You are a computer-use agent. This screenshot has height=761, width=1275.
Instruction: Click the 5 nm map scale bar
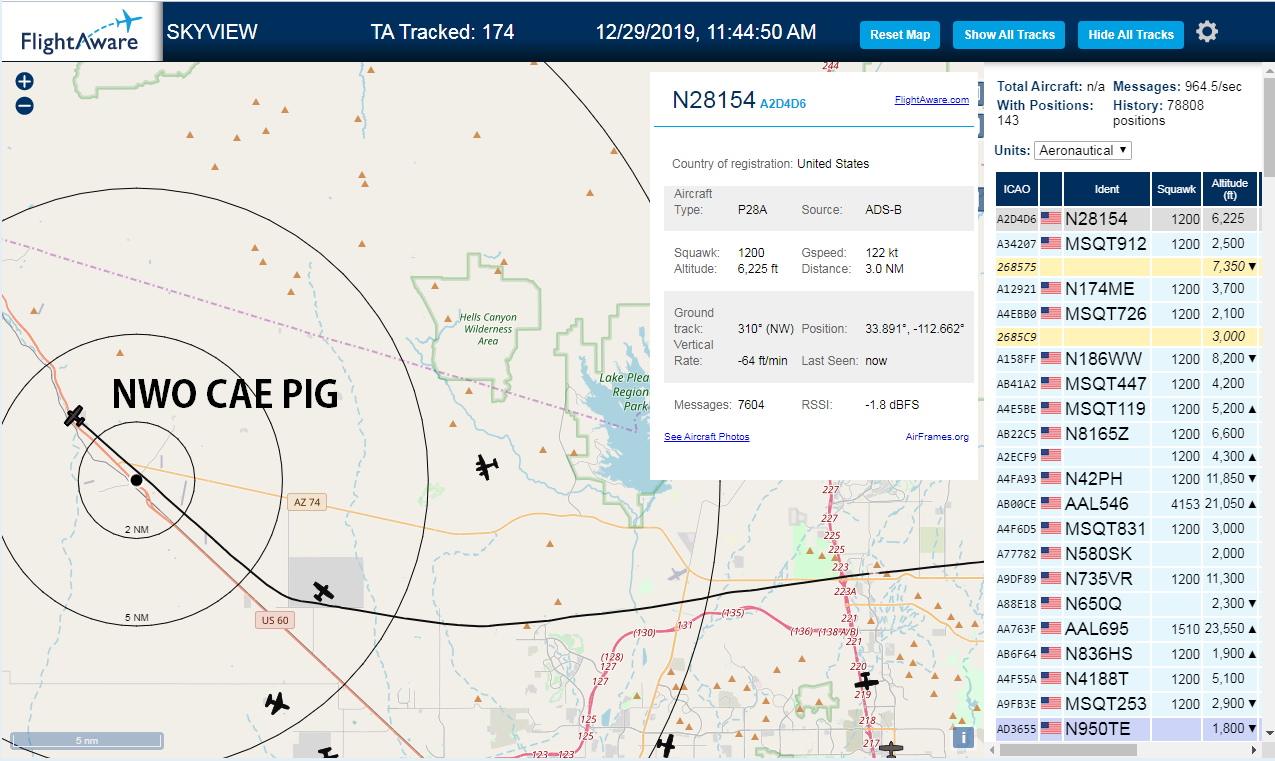[x=87, y=740]
